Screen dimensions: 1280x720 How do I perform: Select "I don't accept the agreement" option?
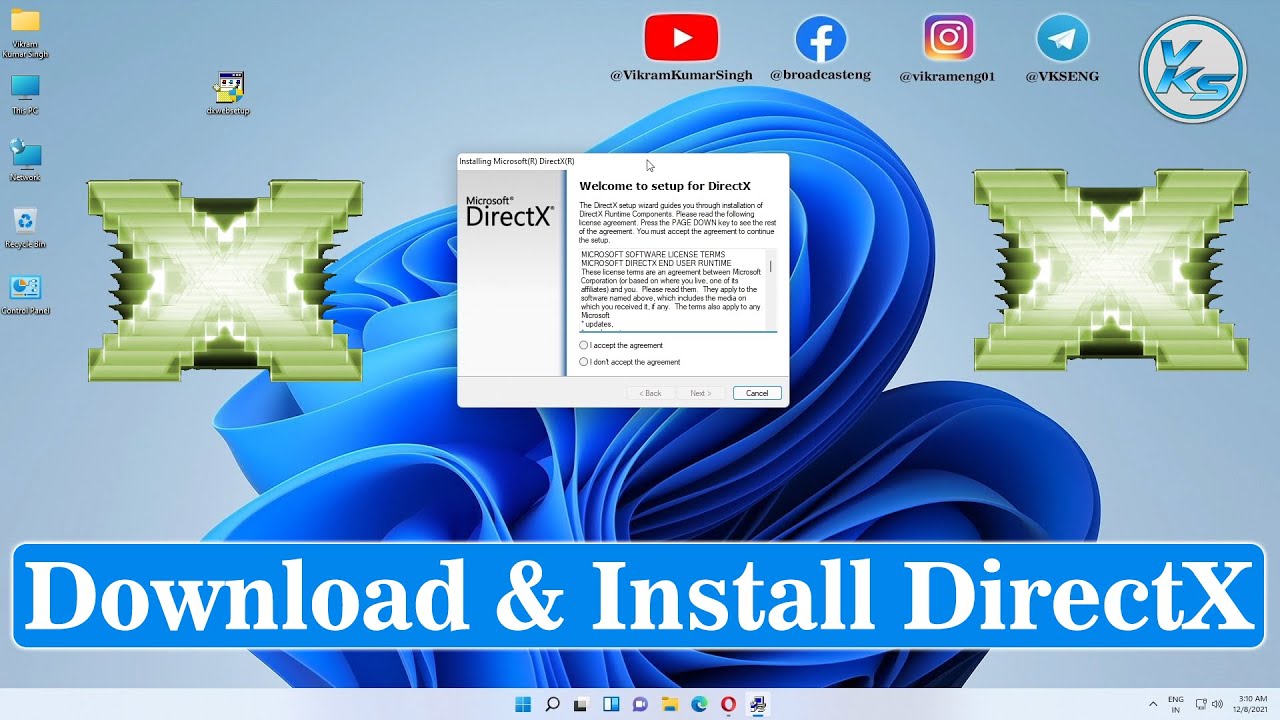pyautogui.click(x=584, y=362)
